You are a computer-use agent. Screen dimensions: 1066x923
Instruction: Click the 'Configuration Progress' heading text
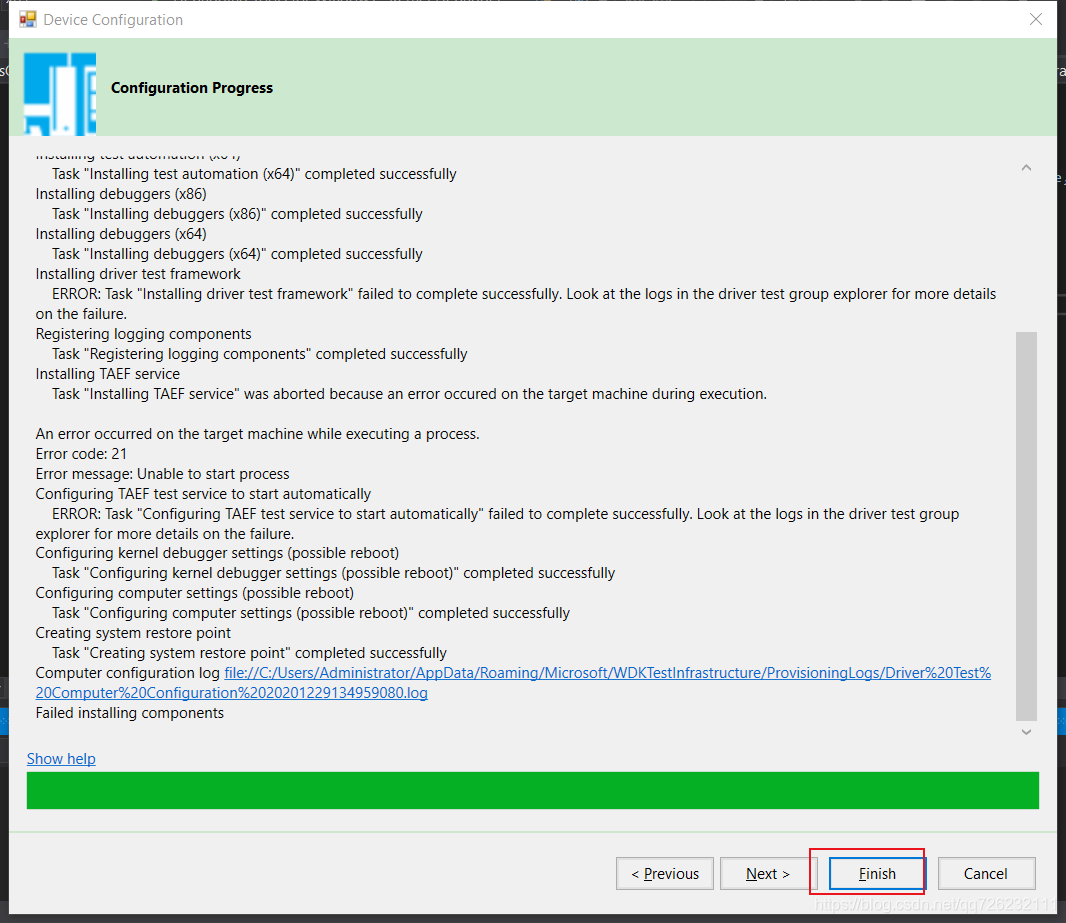point(192,88)
